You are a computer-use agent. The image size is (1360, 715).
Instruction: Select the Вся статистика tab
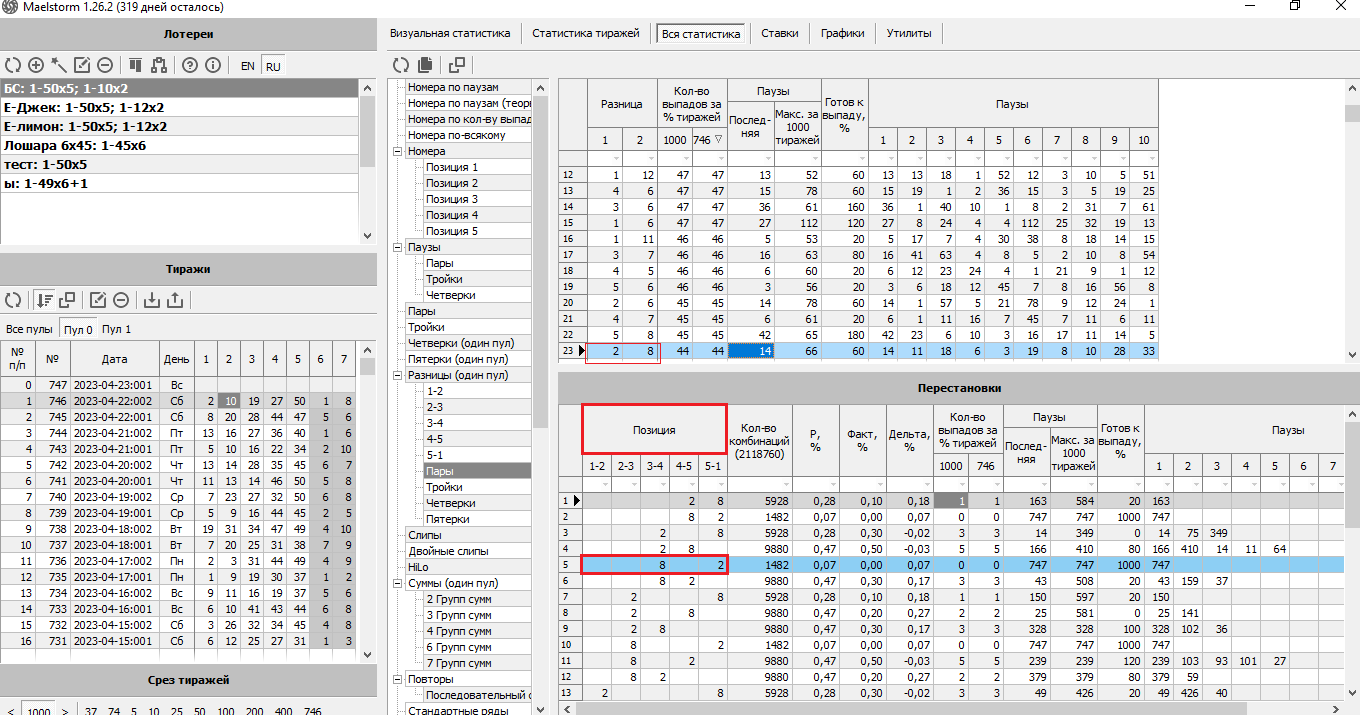coord(701,34)
